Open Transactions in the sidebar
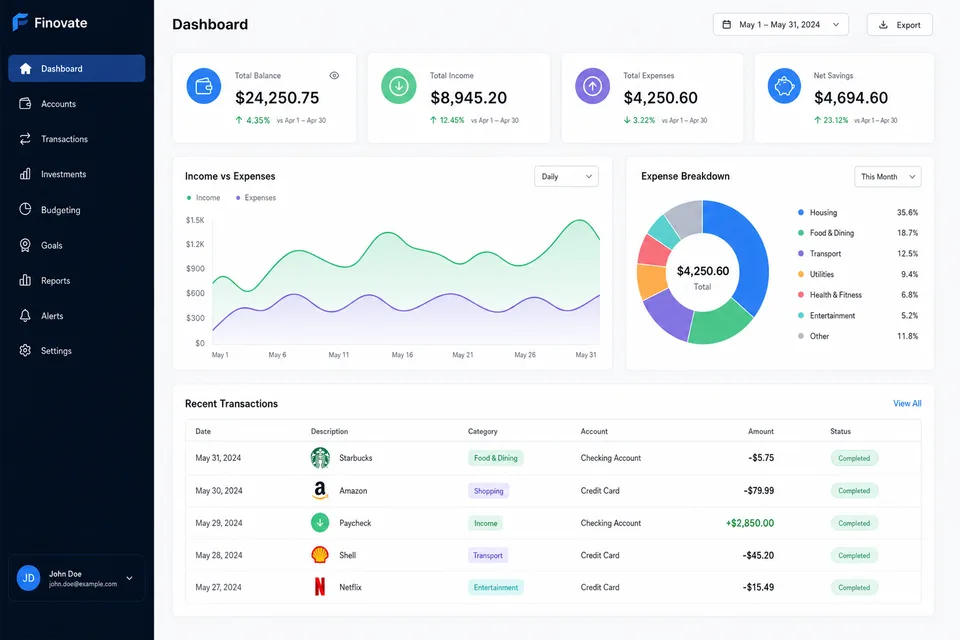Image resolution: width=960 pixels, height=640 pixels. (x=77, y=139)
